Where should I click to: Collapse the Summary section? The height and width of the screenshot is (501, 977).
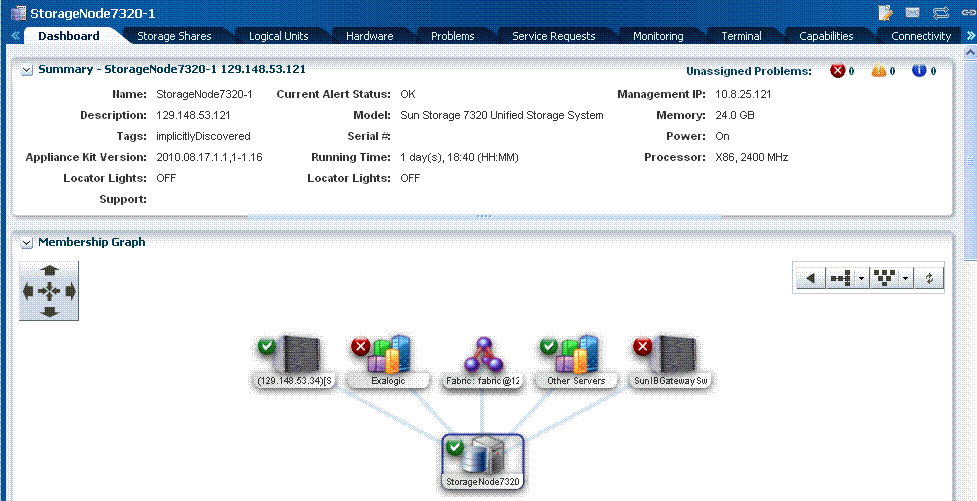point(27,70)
